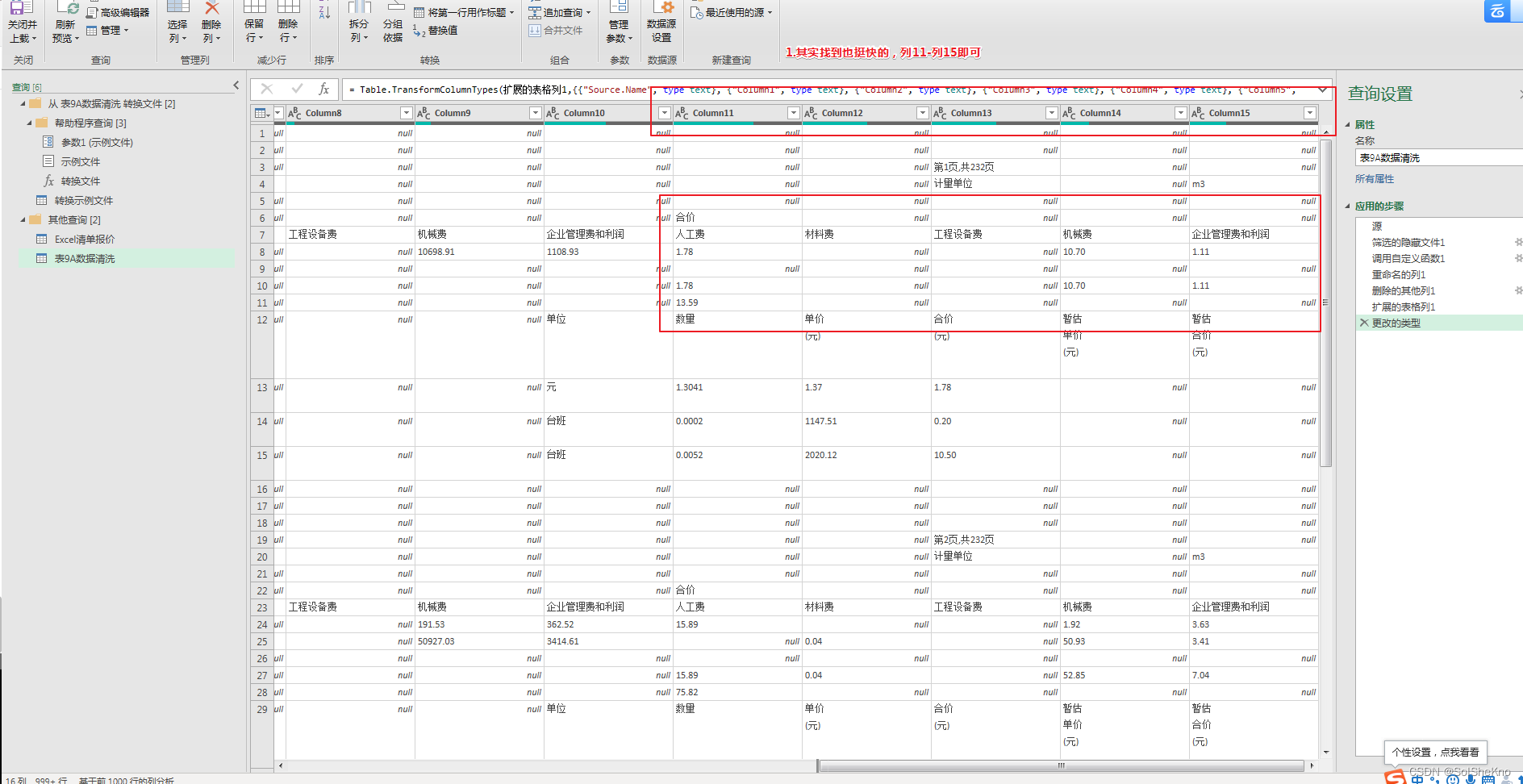This screenshot has height=784, width=1523.
Task: Click the formula bar confirm checkmark
Action: coord(297,89)
